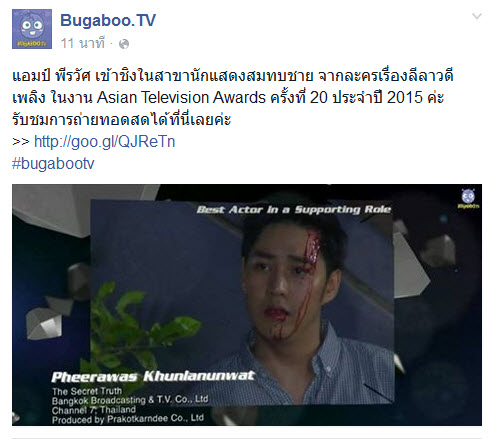This screenshot has width=491, height=439.
Task: Click the Asian Television Awards text in post
Action: point(181,98)
